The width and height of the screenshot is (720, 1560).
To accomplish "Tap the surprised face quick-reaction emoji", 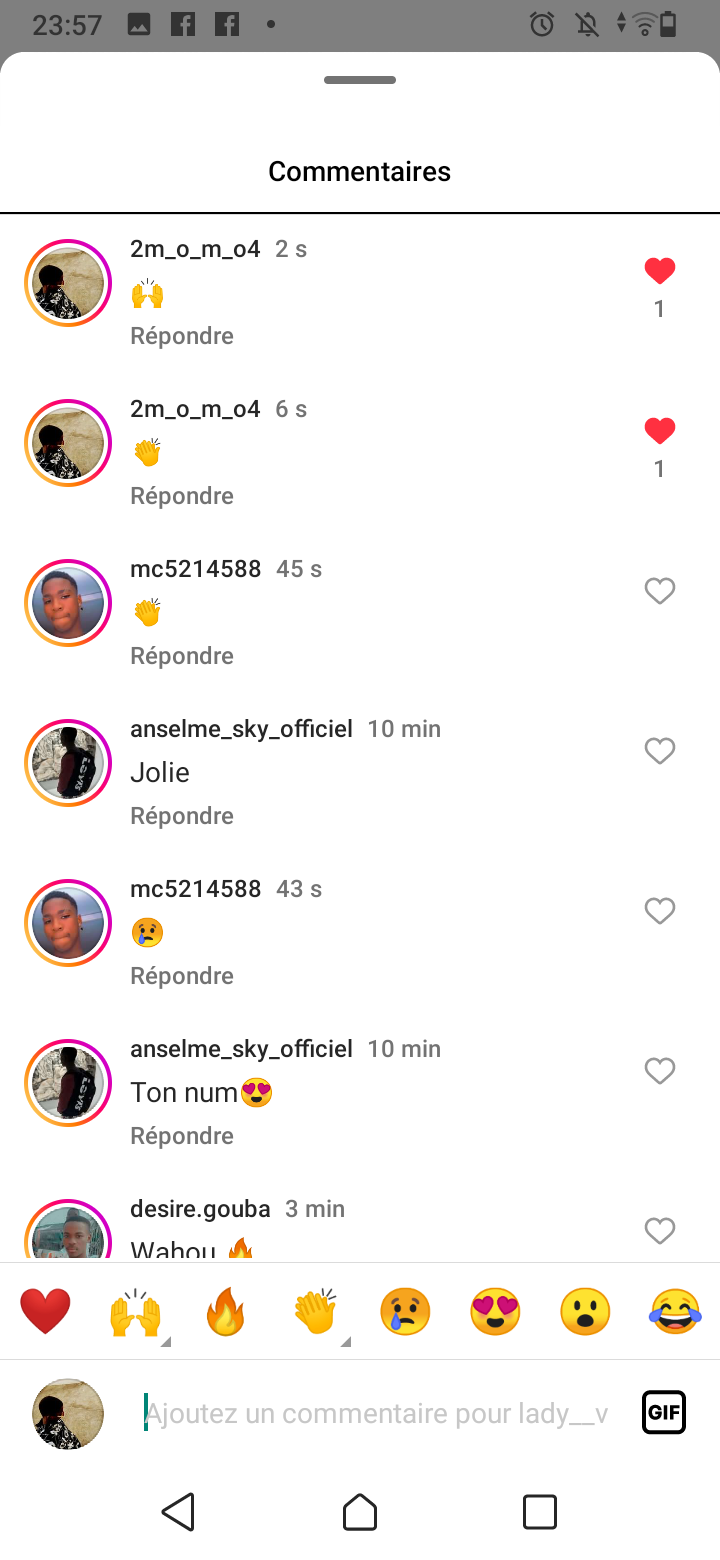I will pyautogui.click(x=585, y=1311).
